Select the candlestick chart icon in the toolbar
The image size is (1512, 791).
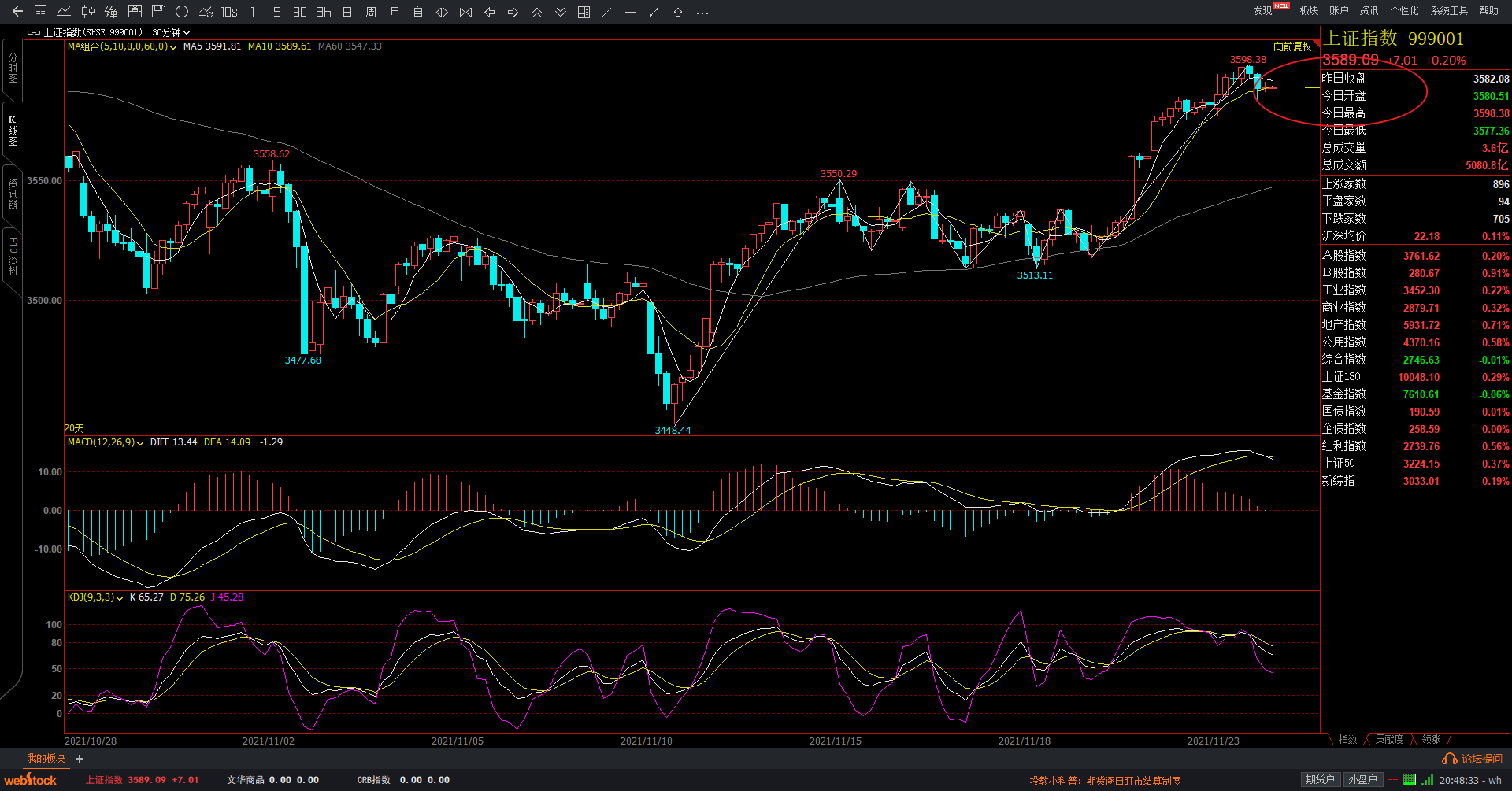pyautogui.click(x=87, y=12)
